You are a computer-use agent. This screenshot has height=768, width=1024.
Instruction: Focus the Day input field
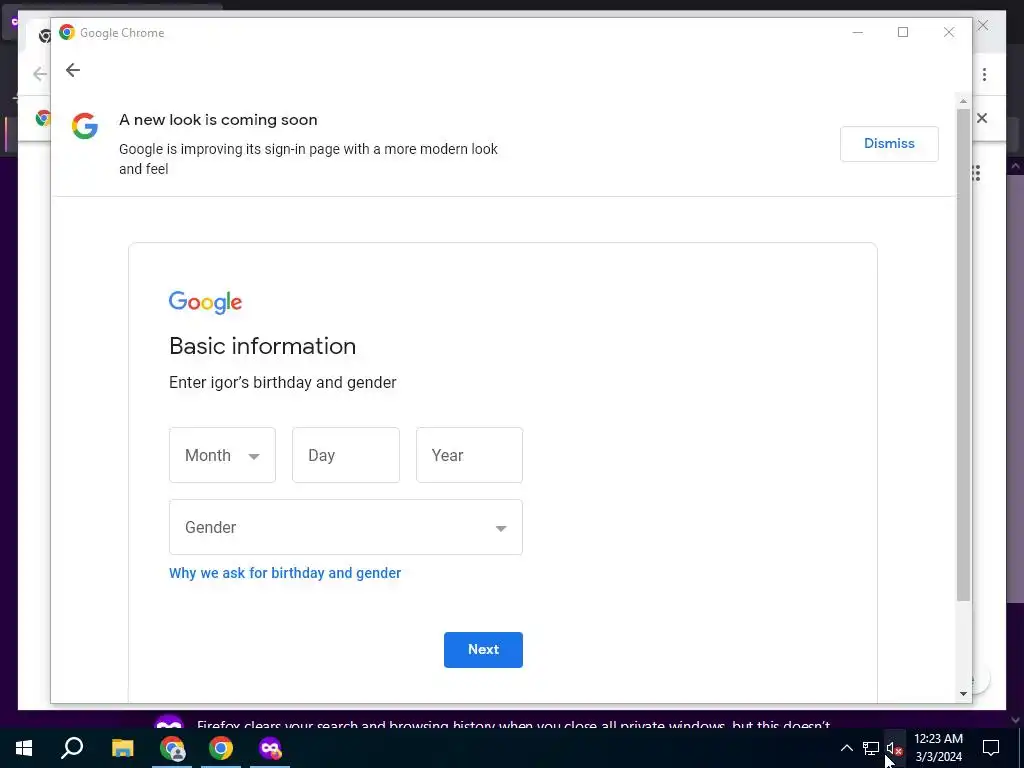pos(345,455)
